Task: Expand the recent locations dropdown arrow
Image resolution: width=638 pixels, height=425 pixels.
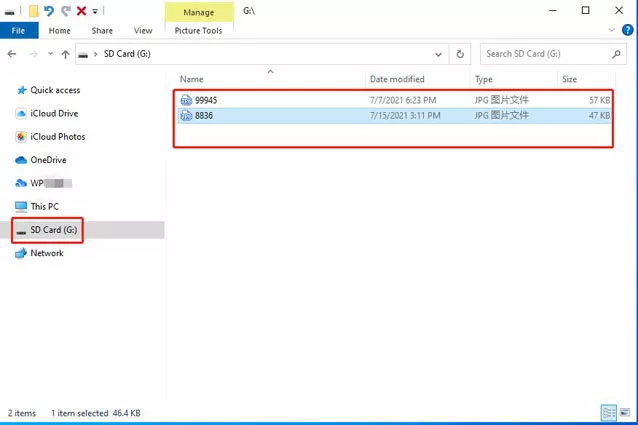Action: 50,54
